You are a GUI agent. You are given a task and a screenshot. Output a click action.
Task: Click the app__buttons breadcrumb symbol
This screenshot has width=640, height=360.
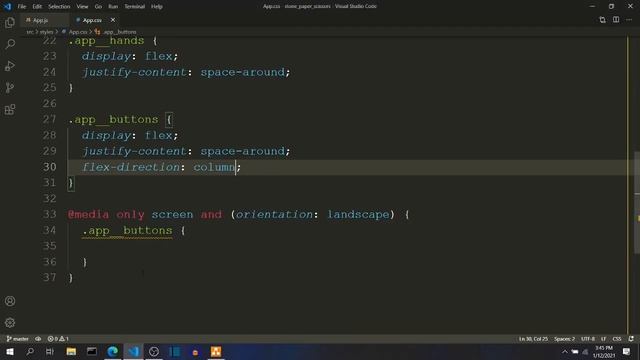click(119, 32)
